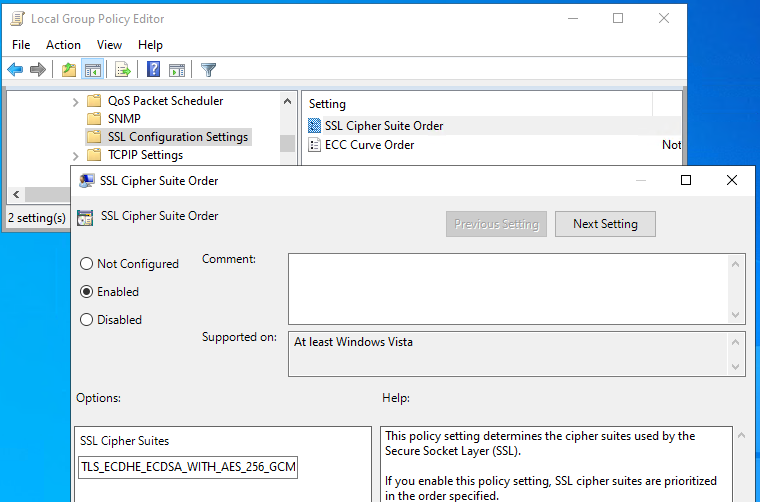The width and height of the screenshot is (760, 502).
Task: Select the Not Configured radio button
Action: (86, 264)
